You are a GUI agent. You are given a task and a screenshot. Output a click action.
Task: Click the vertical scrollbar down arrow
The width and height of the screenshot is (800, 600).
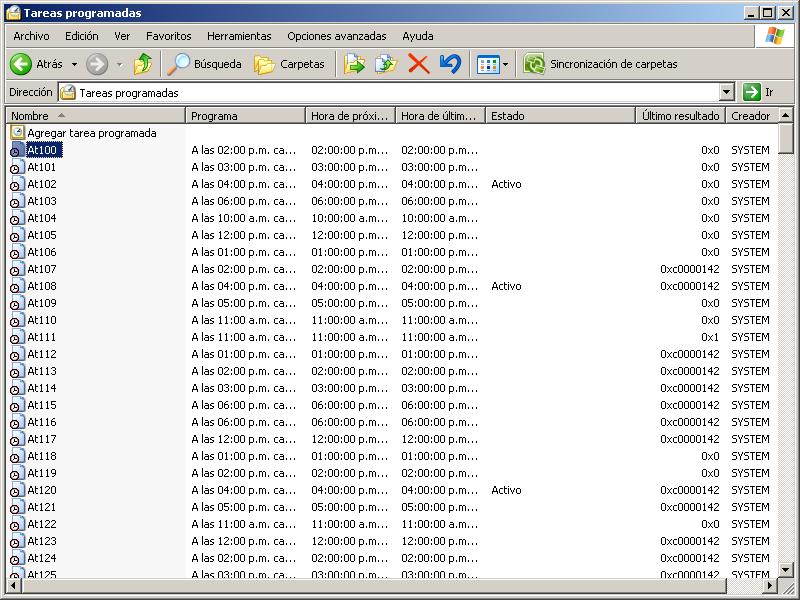click(786, 569)
